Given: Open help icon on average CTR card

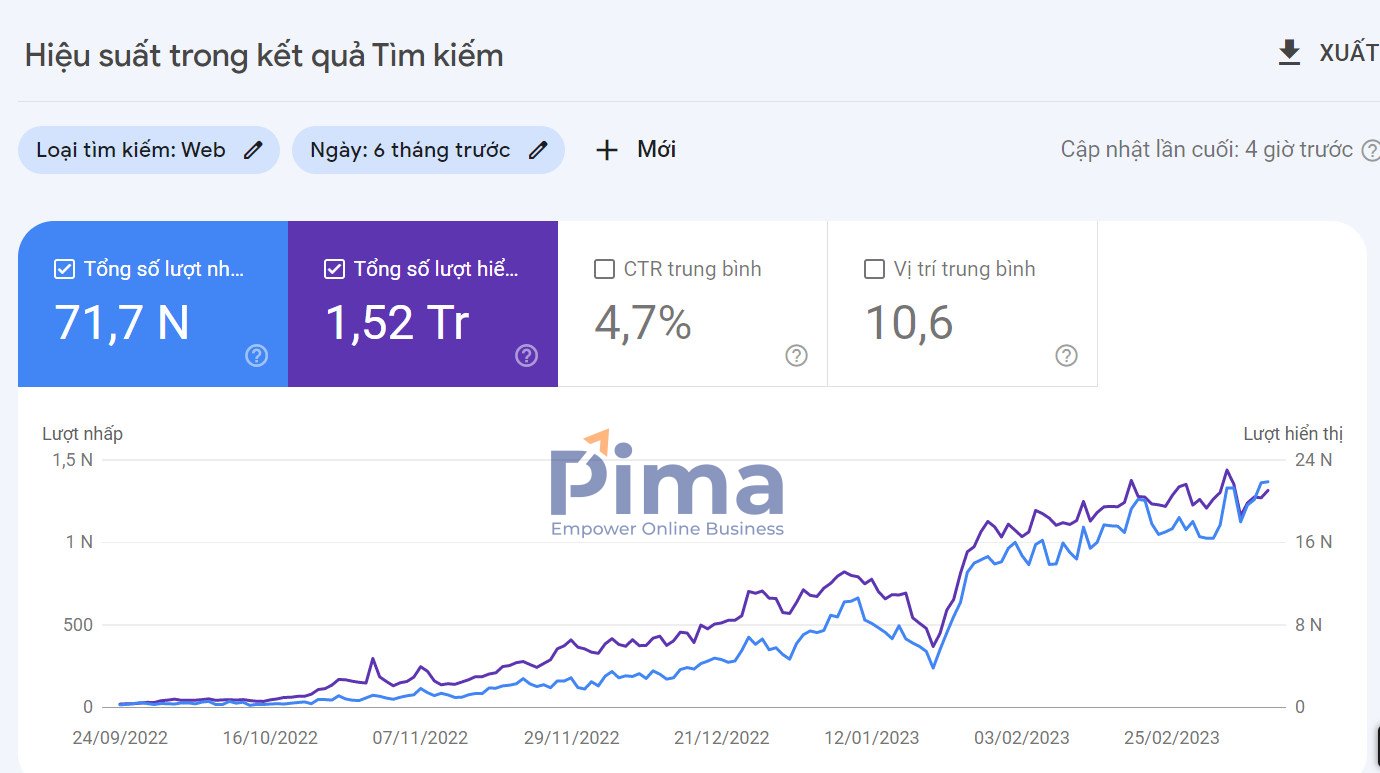Looking at the screenshot, I should pyautogui.click(x=796, y=355).
